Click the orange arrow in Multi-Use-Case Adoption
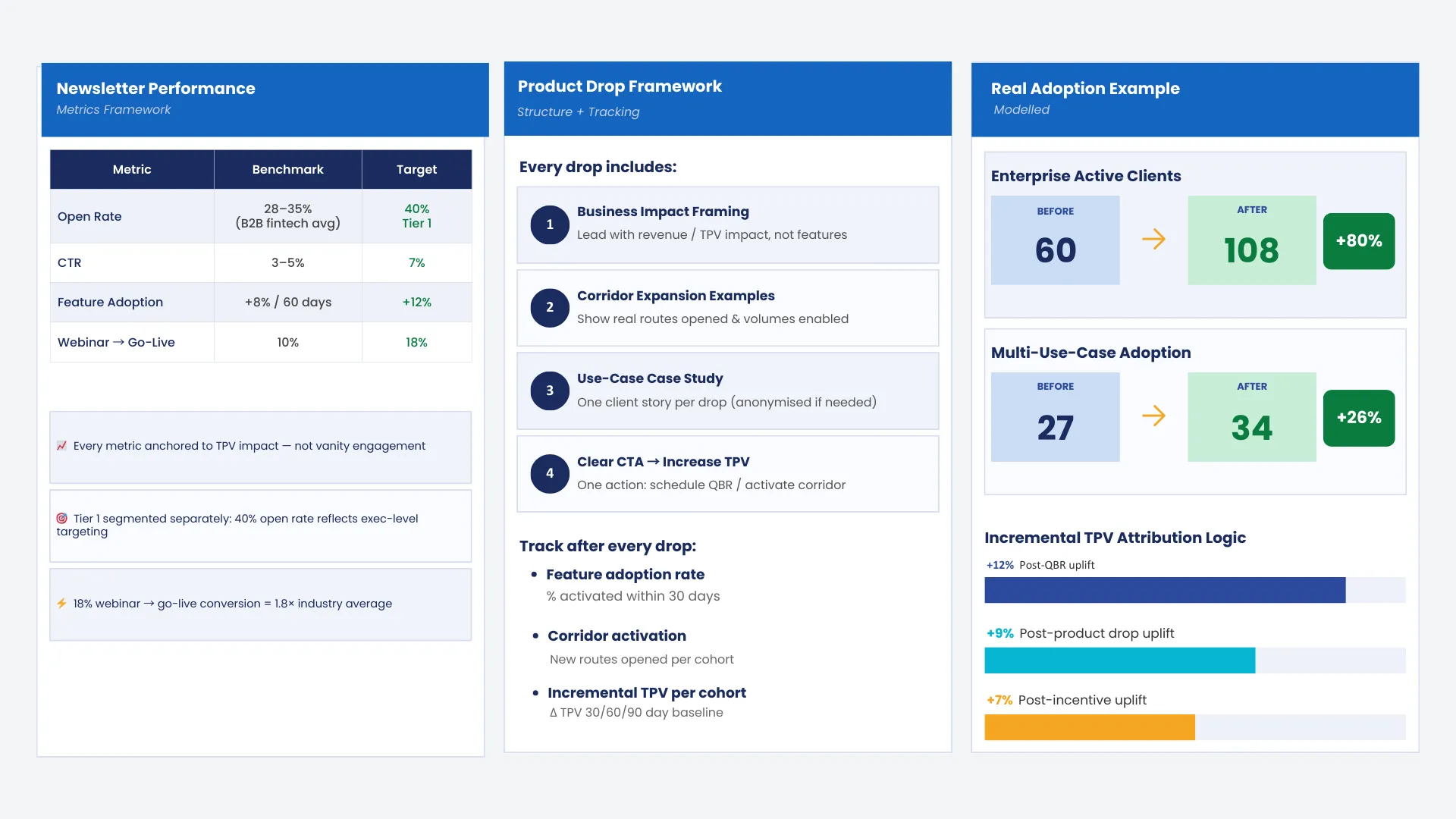 (x=1153, y=416)
